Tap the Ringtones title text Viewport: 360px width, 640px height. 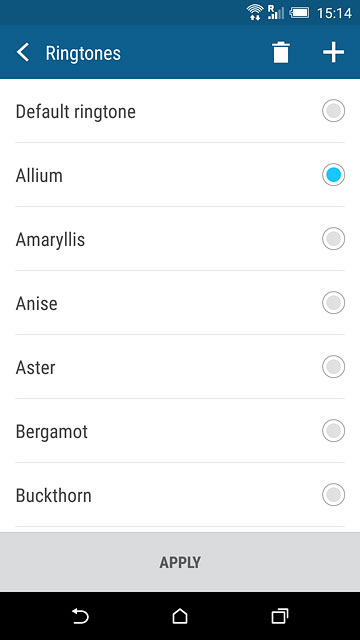(x=83, y=53)
